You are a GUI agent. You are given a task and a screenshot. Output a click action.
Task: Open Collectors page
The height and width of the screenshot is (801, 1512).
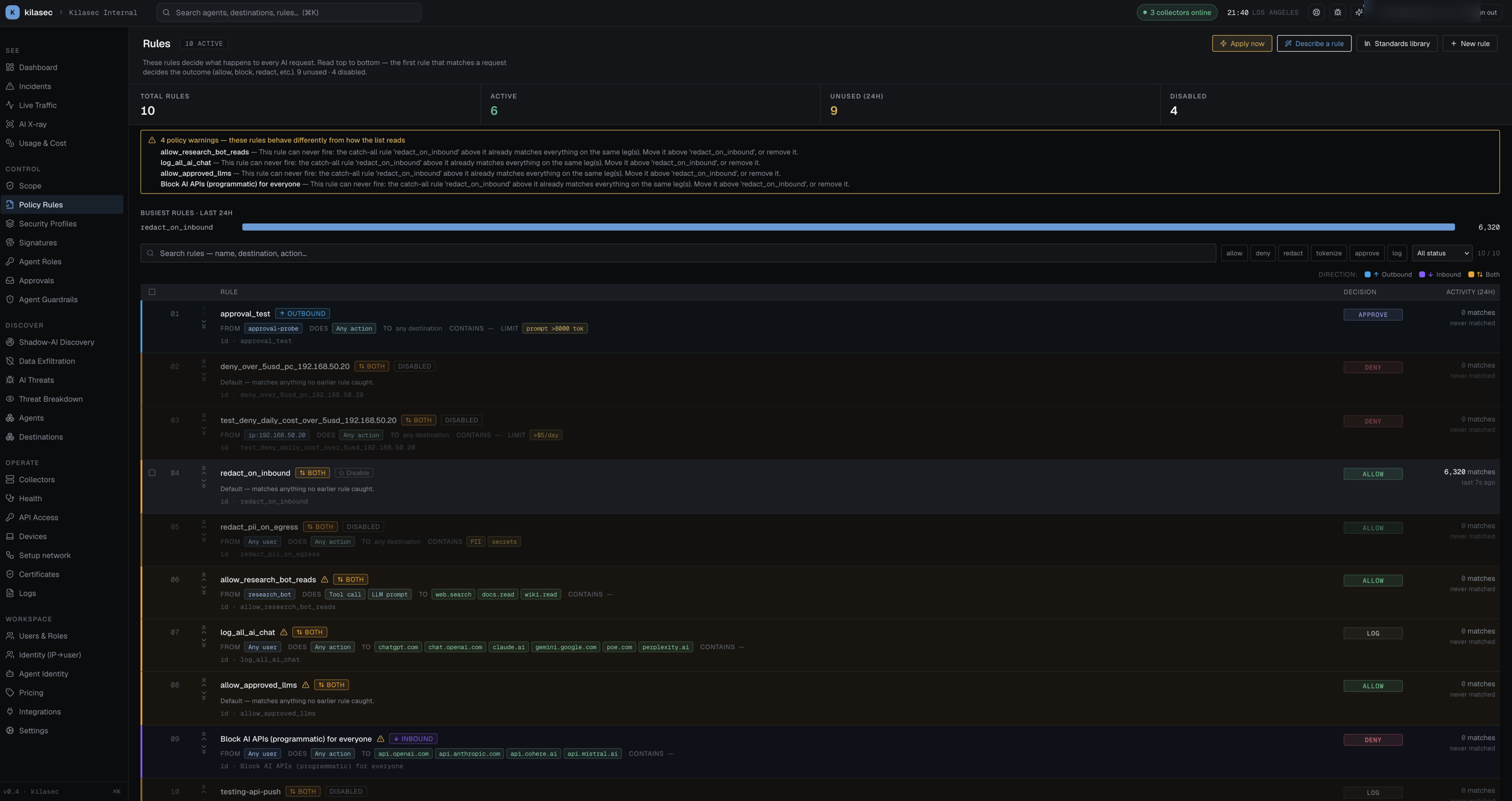point(62,480)
